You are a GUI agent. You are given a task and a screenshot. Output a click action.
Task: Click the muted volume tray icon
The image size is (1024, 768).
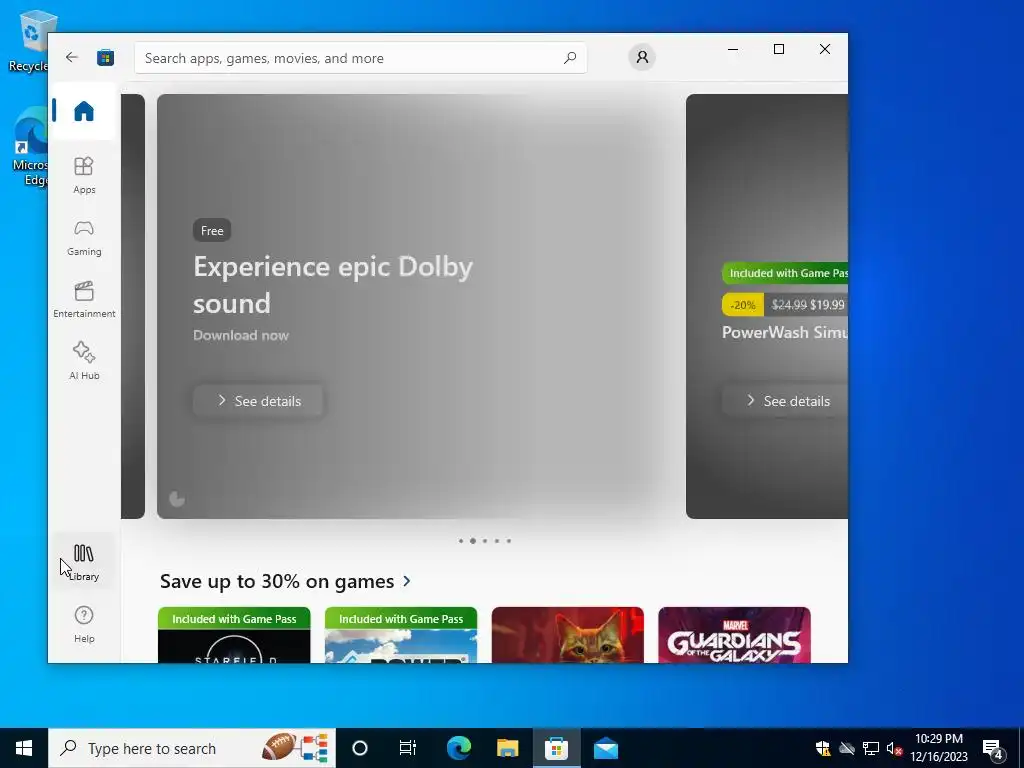[894, 748]
